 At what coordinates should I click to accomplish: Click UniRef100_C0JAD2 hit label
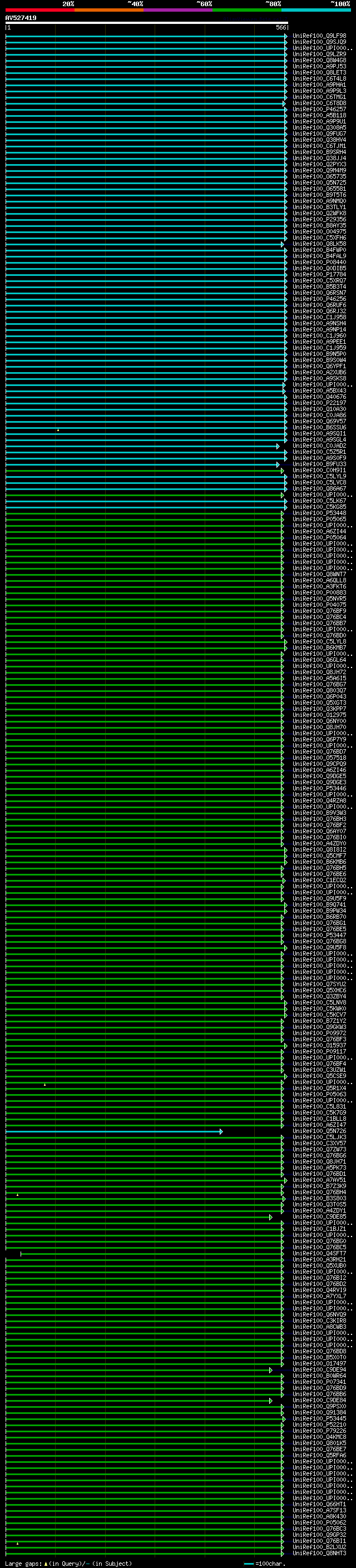click(319, 446)
